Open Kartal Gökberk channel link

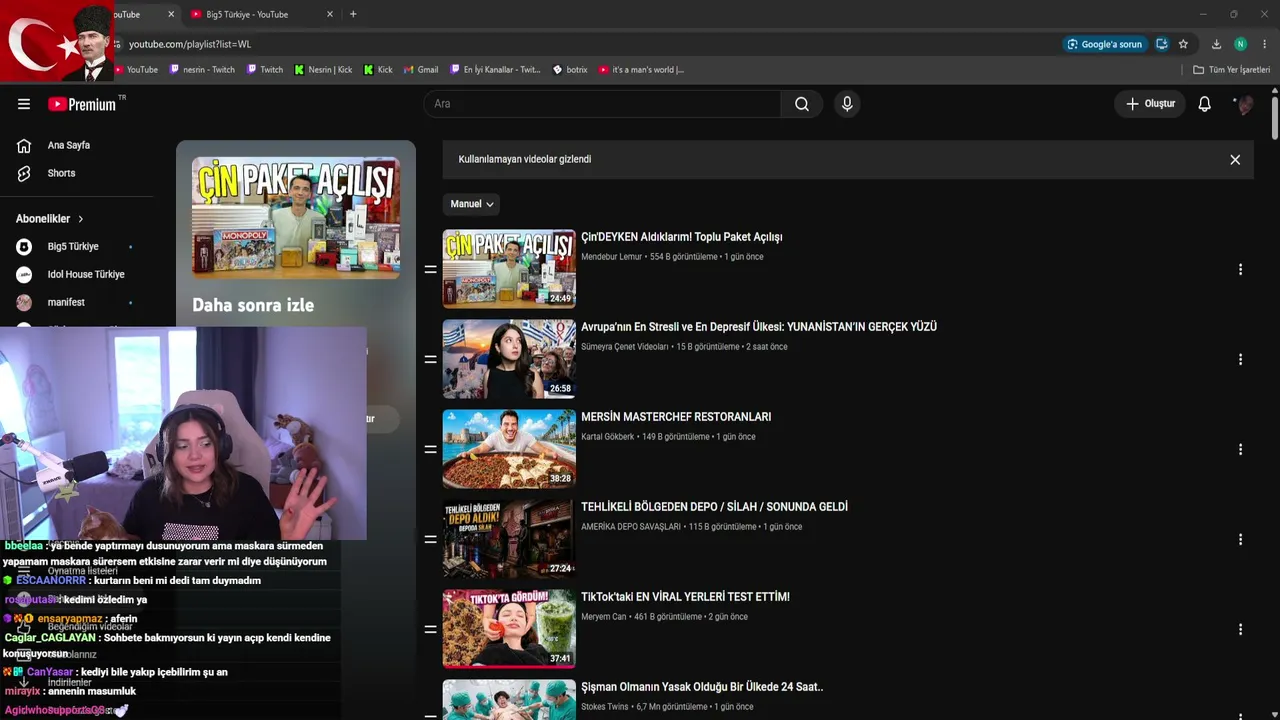tap(607, 437)
